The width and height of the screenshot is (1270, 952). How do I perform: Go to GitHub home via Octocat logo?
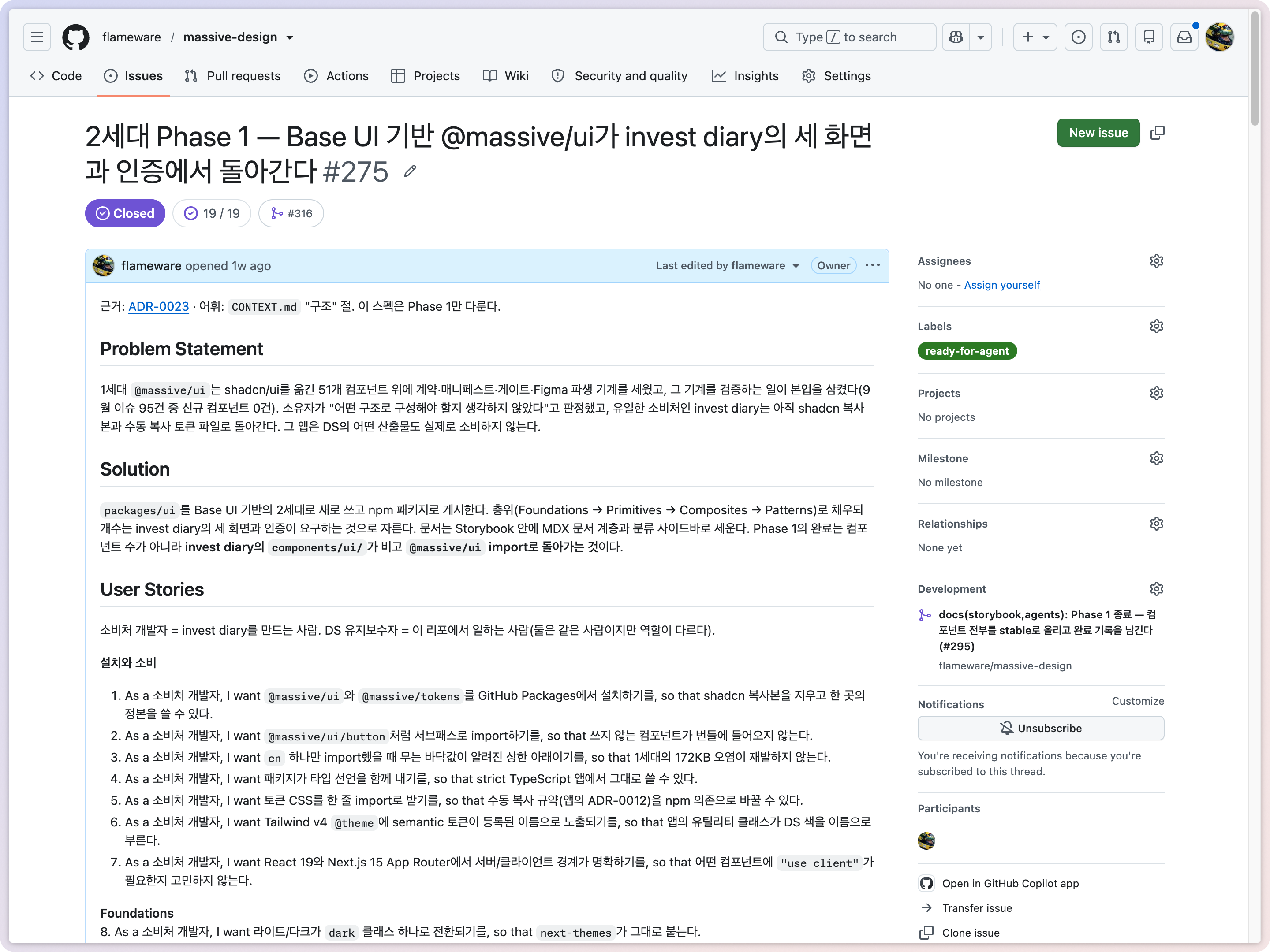click(76, 37)
